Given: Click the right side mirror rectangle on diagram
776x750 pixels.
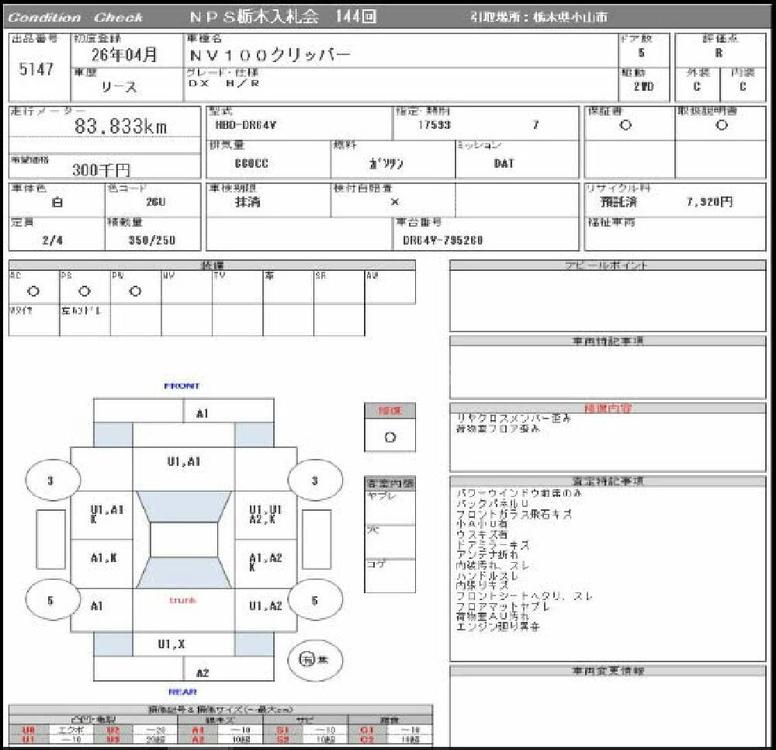Looking at the screenshot, I should [316, 539].
